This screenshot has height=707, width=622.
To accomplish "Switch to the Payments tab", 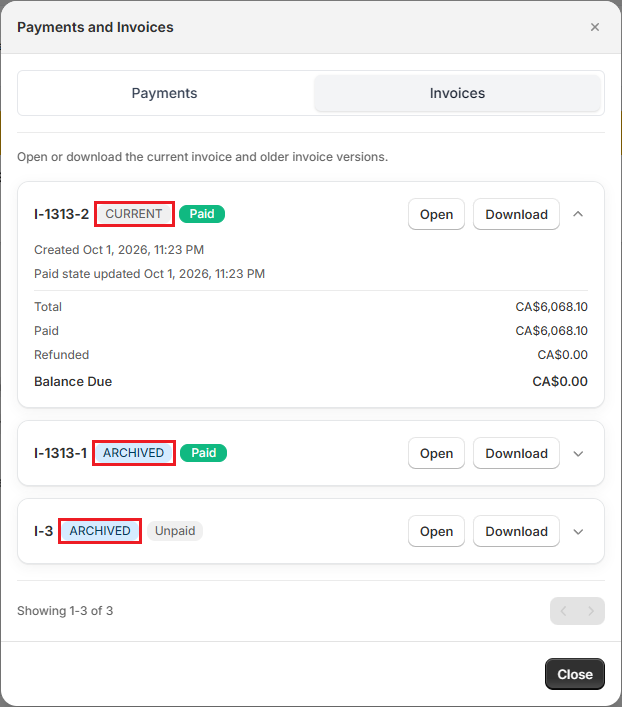I will coord(164,93).
